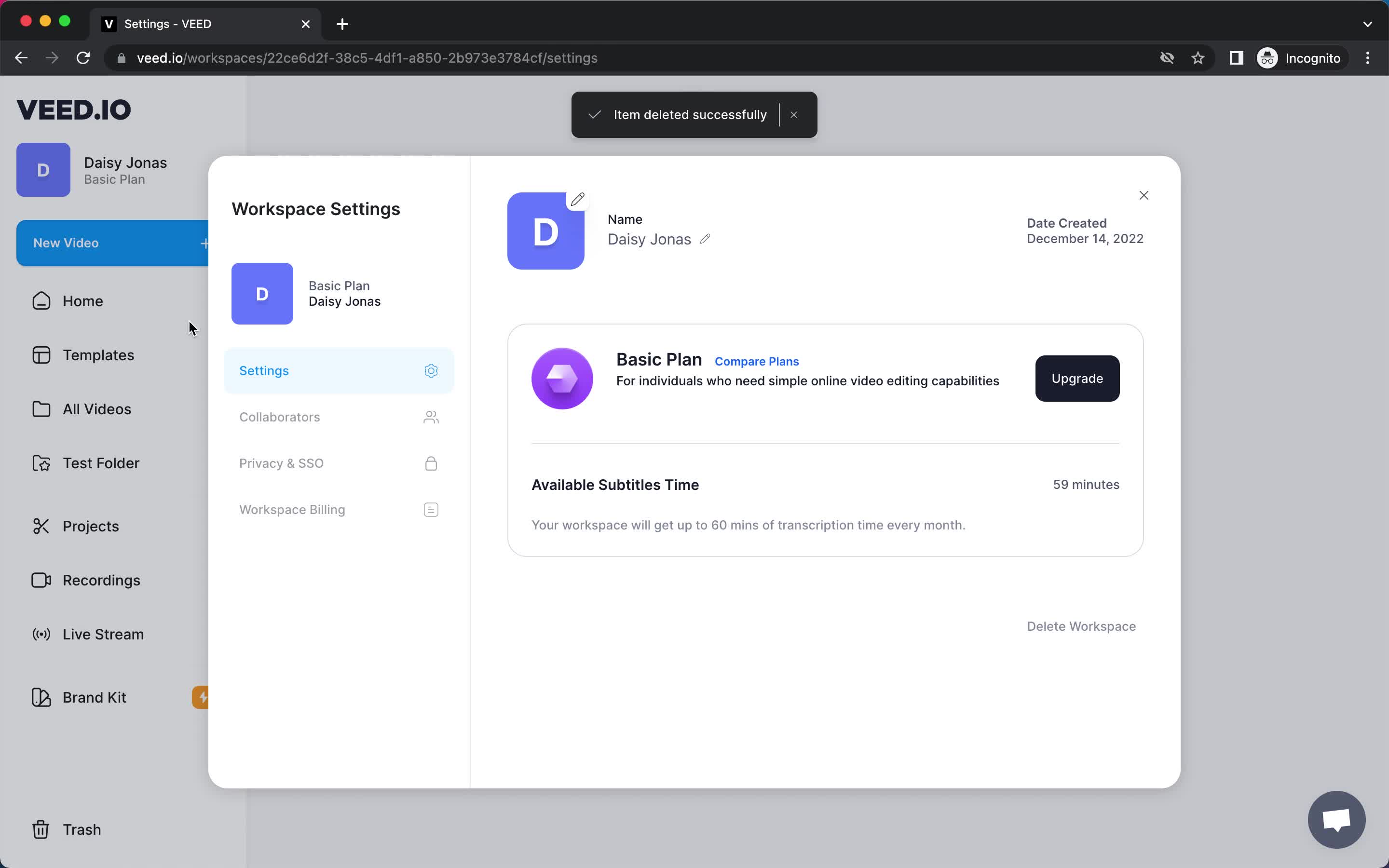
Task: Open Workspace Billing section
Action: pos(339,510)
